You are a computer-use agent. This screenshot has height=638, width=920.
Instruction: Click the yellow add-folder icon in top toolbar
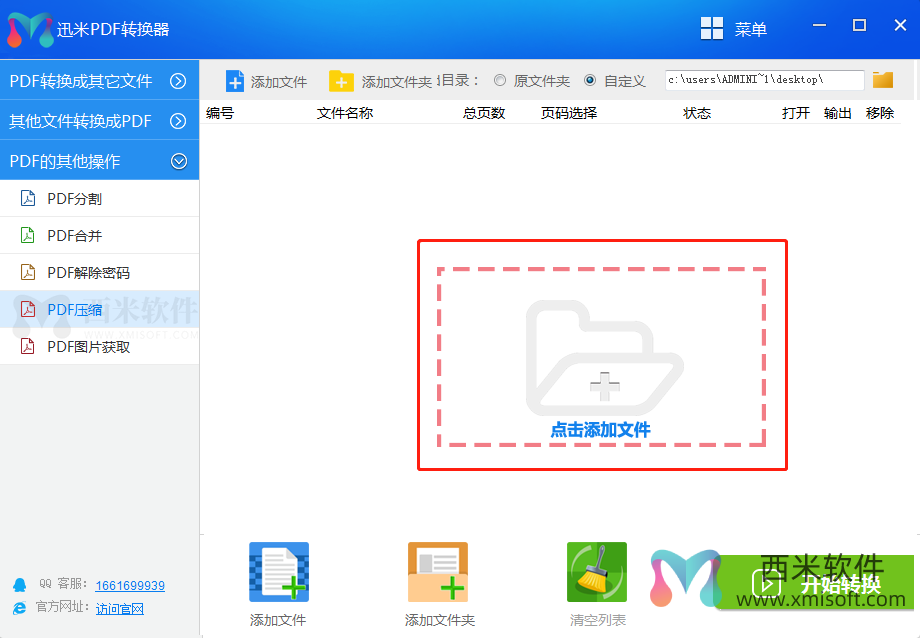(341, 81)
